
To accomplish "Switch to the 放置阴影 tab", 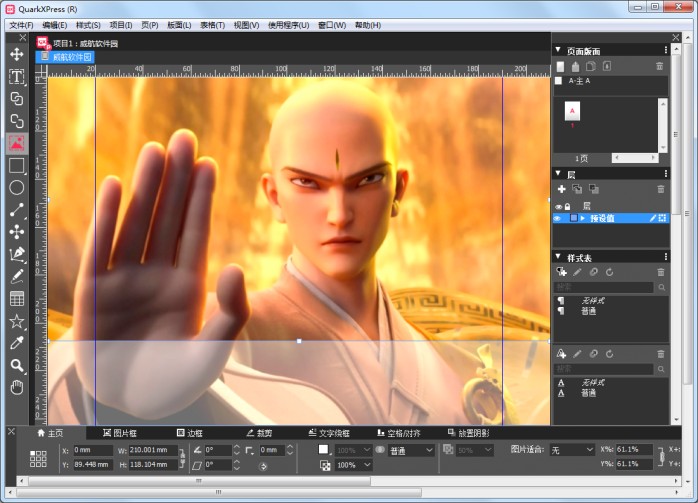I will [468, 433].
